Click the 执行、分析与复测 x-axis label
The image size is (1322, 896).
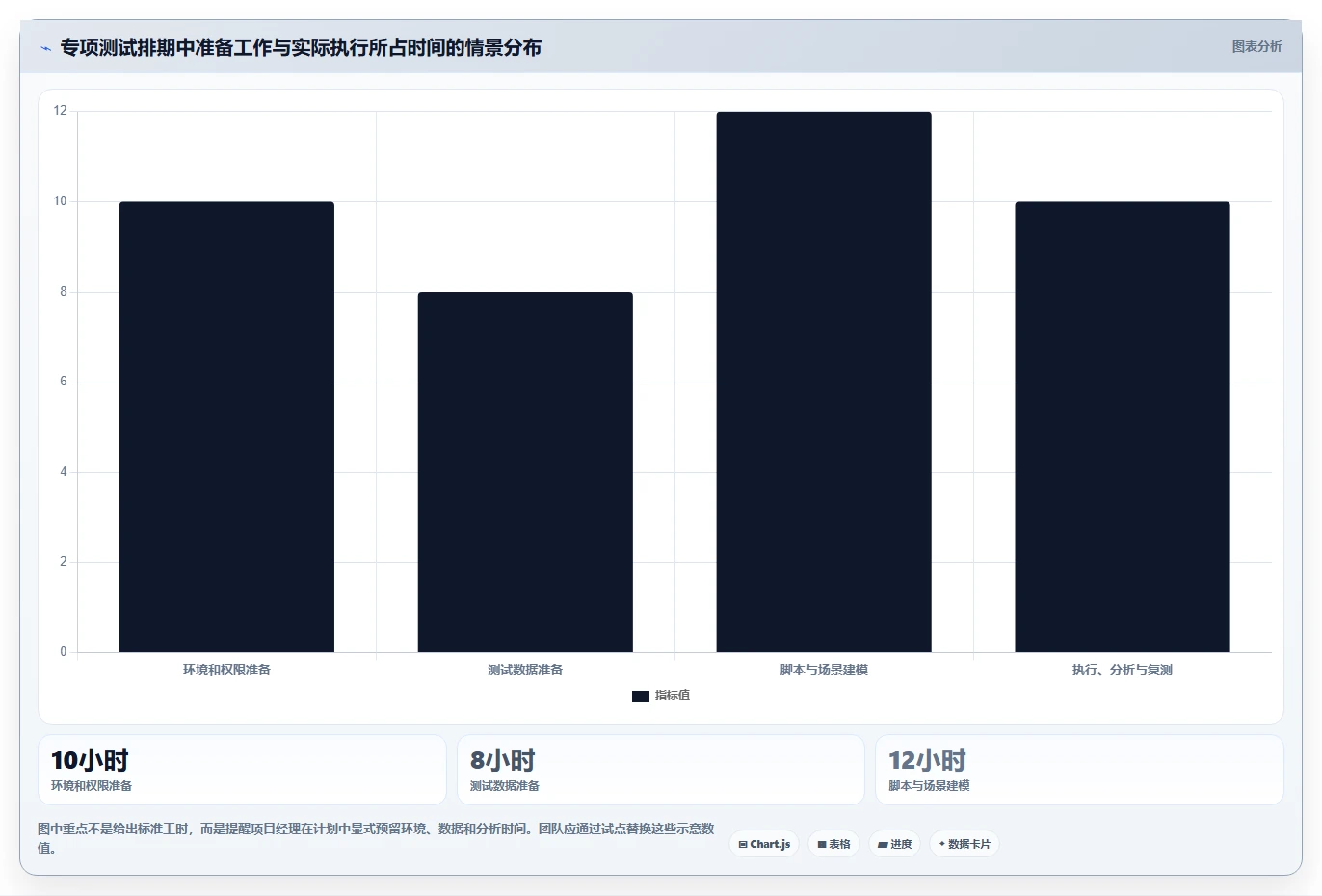1123,670
